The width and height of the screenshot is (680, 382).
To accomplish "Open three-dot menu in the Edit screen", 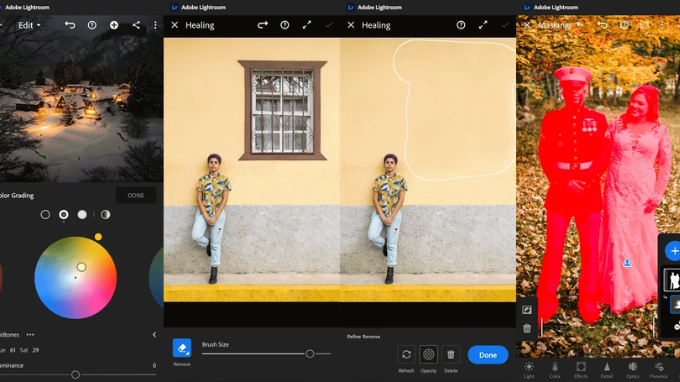I will (x=155, y=25).
